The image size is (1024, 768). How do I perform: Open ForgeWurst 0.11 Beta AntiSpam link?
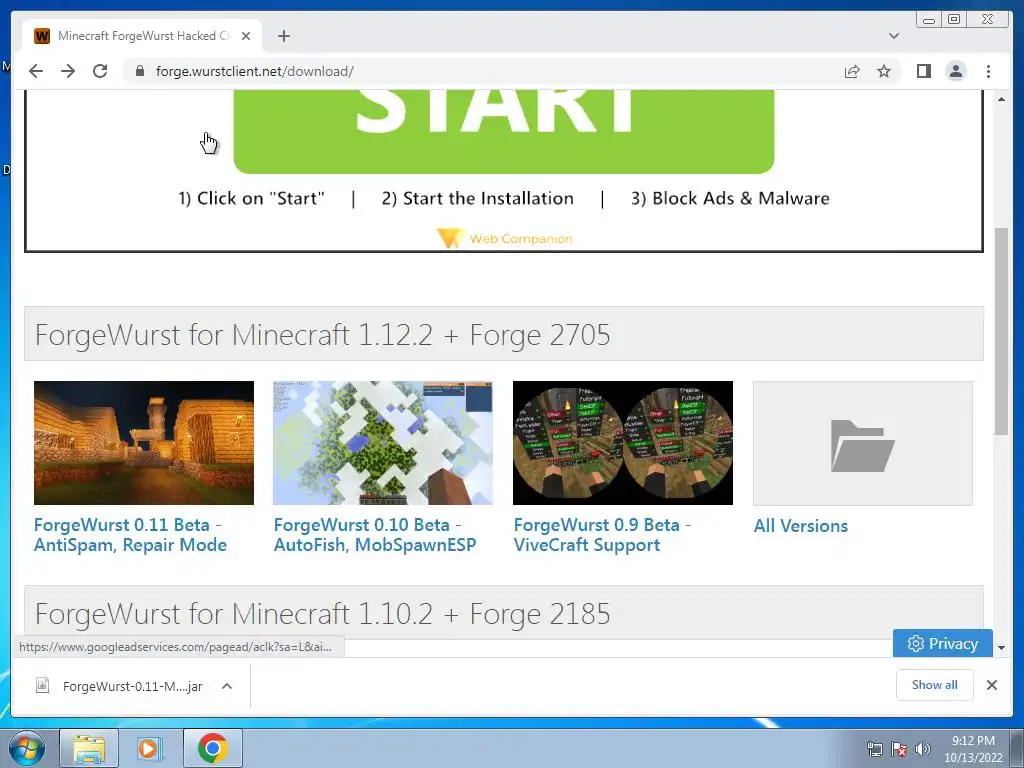pyautogui.click(x=131, y=535)
